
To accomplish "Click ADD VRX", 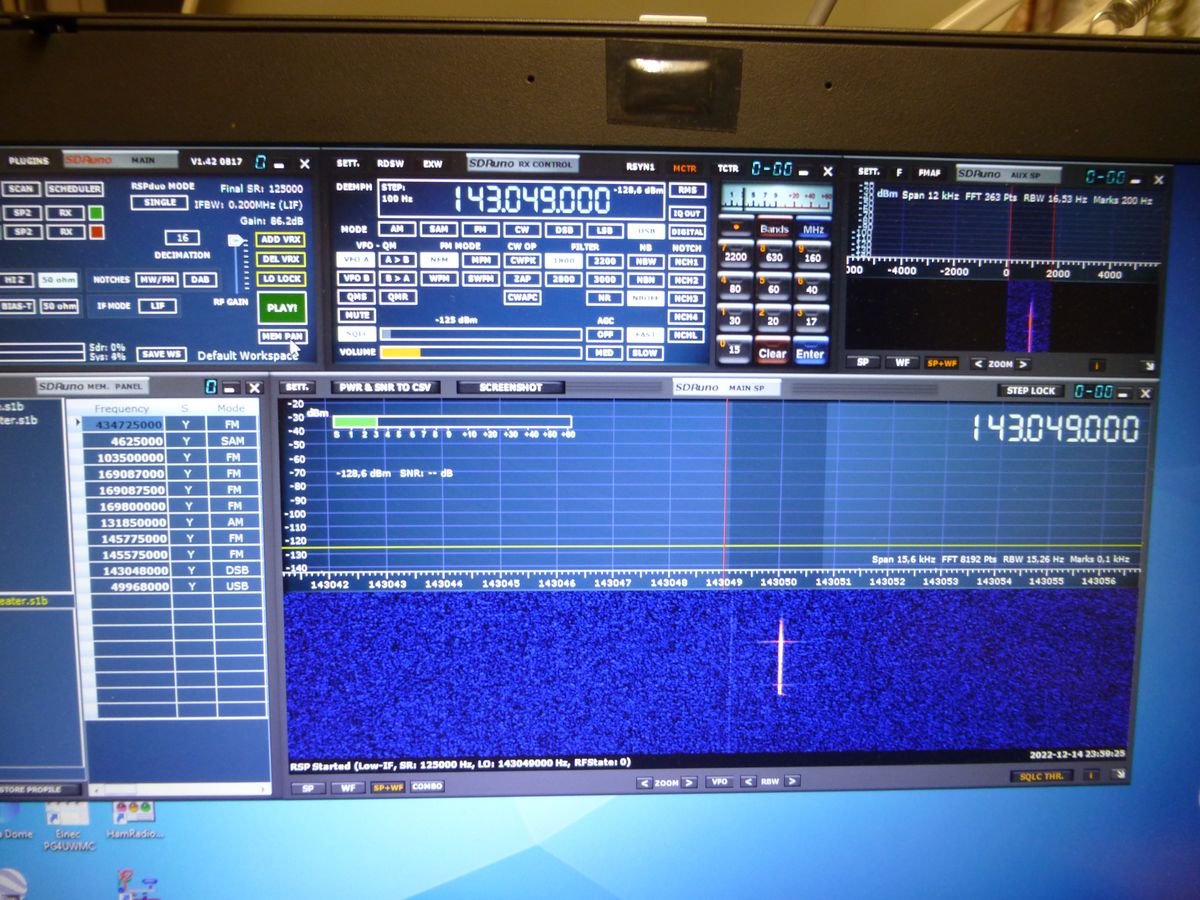I will click(281, 240).
